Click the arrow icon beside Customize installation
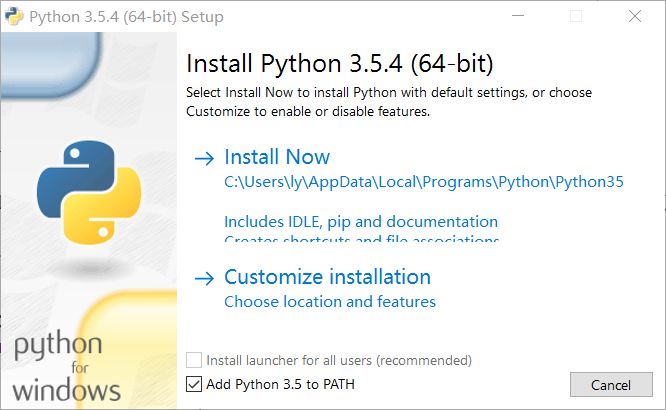Screen dimensions: 666x410 pyautogui.click(x=204, y=278)
